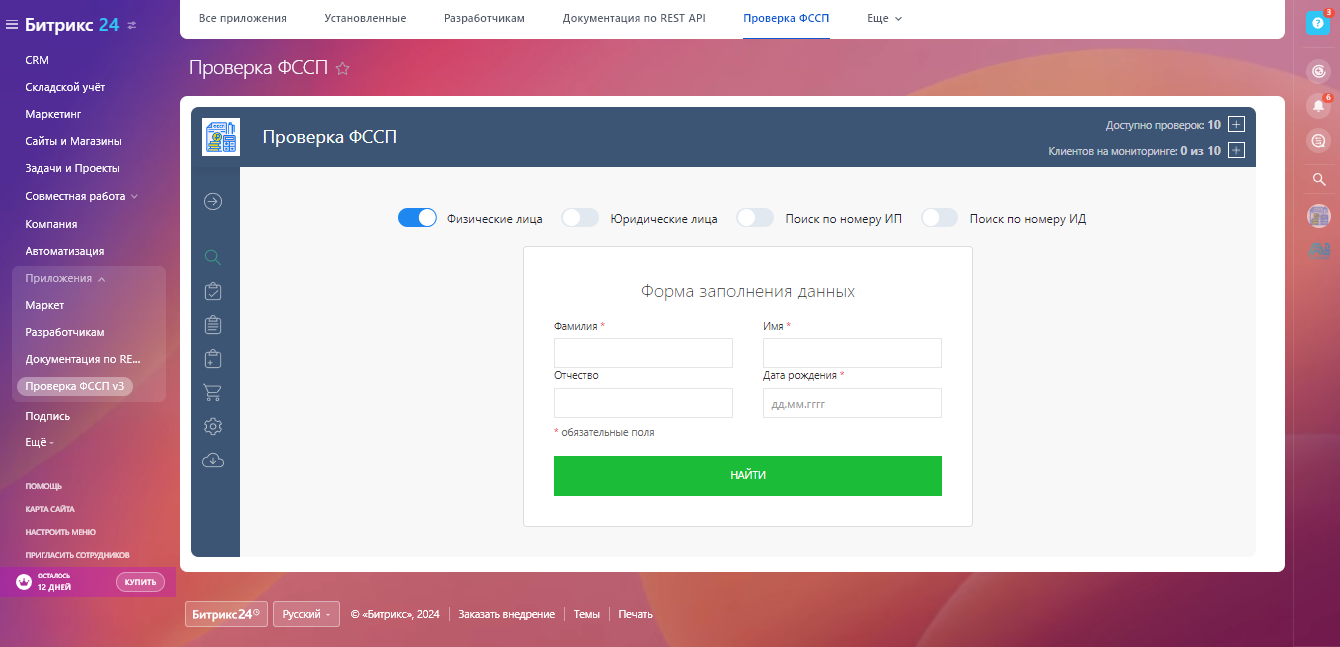Open the gear settings icon in app sidebar
Screen dimensions: 1340x647
(212, 426)
